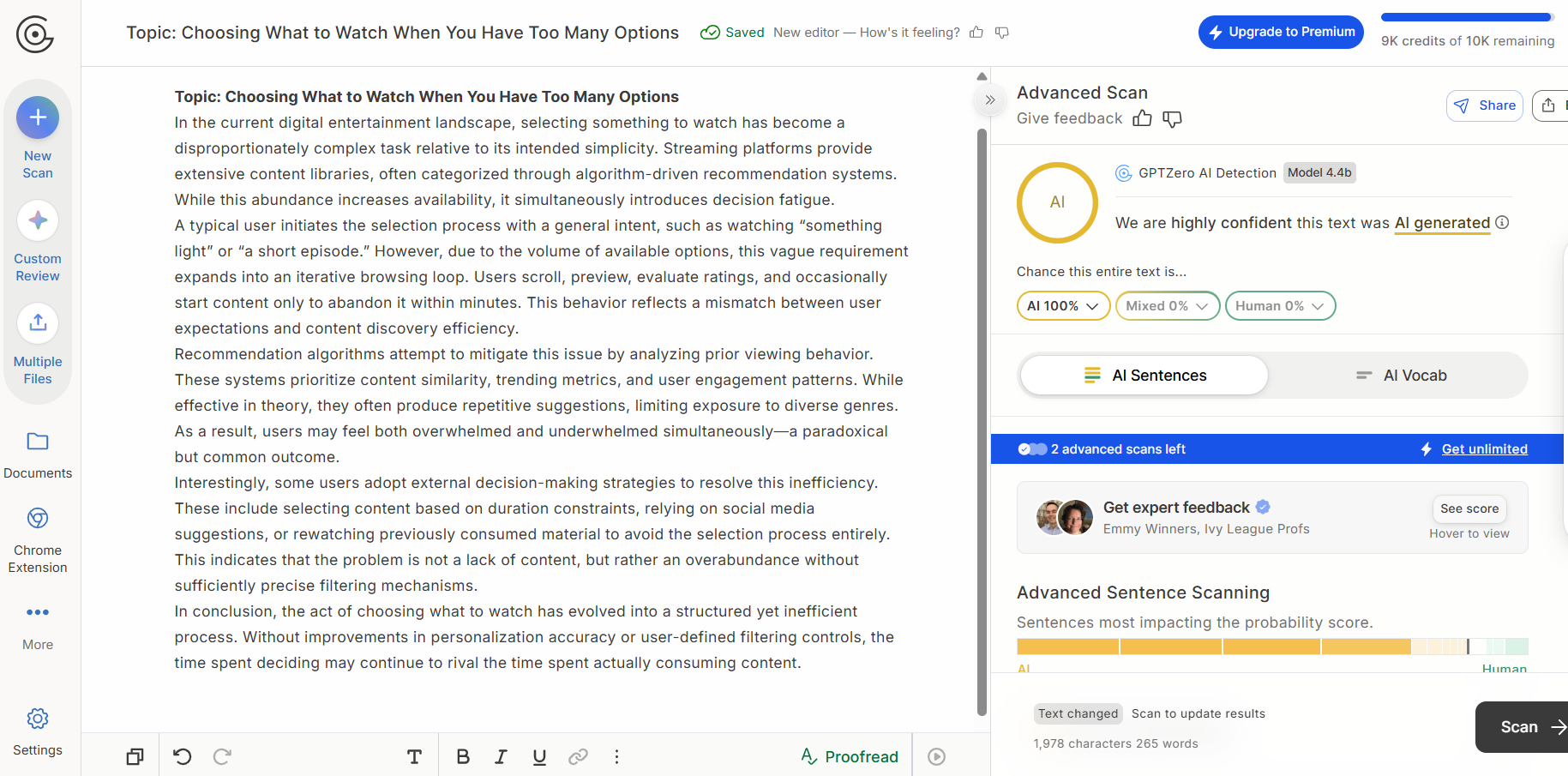Image resolution: width=1568 pixels, height=776 pixels.
Task: Redo the last edit
Action: (222, 756)
